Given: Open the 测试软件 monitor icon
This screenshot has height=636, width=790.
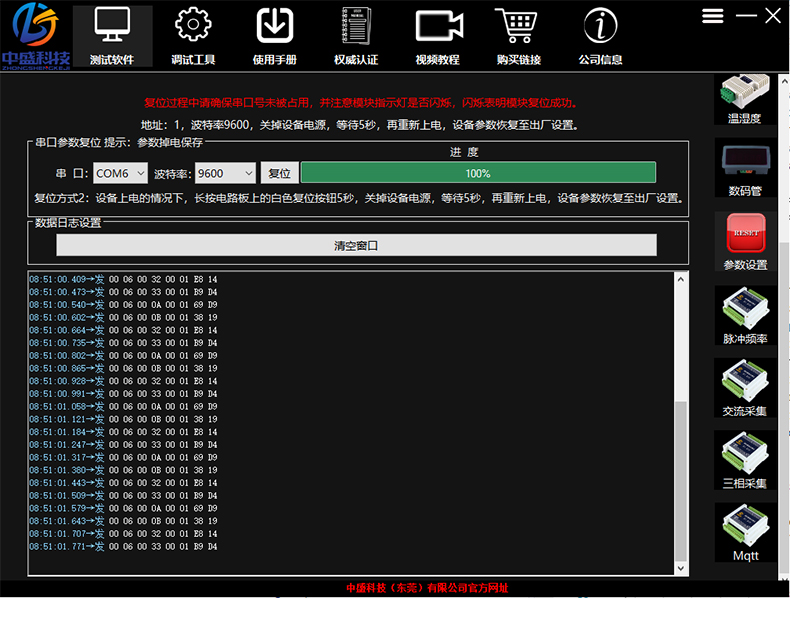Looking at the screenshot, I should pos(112,26).
